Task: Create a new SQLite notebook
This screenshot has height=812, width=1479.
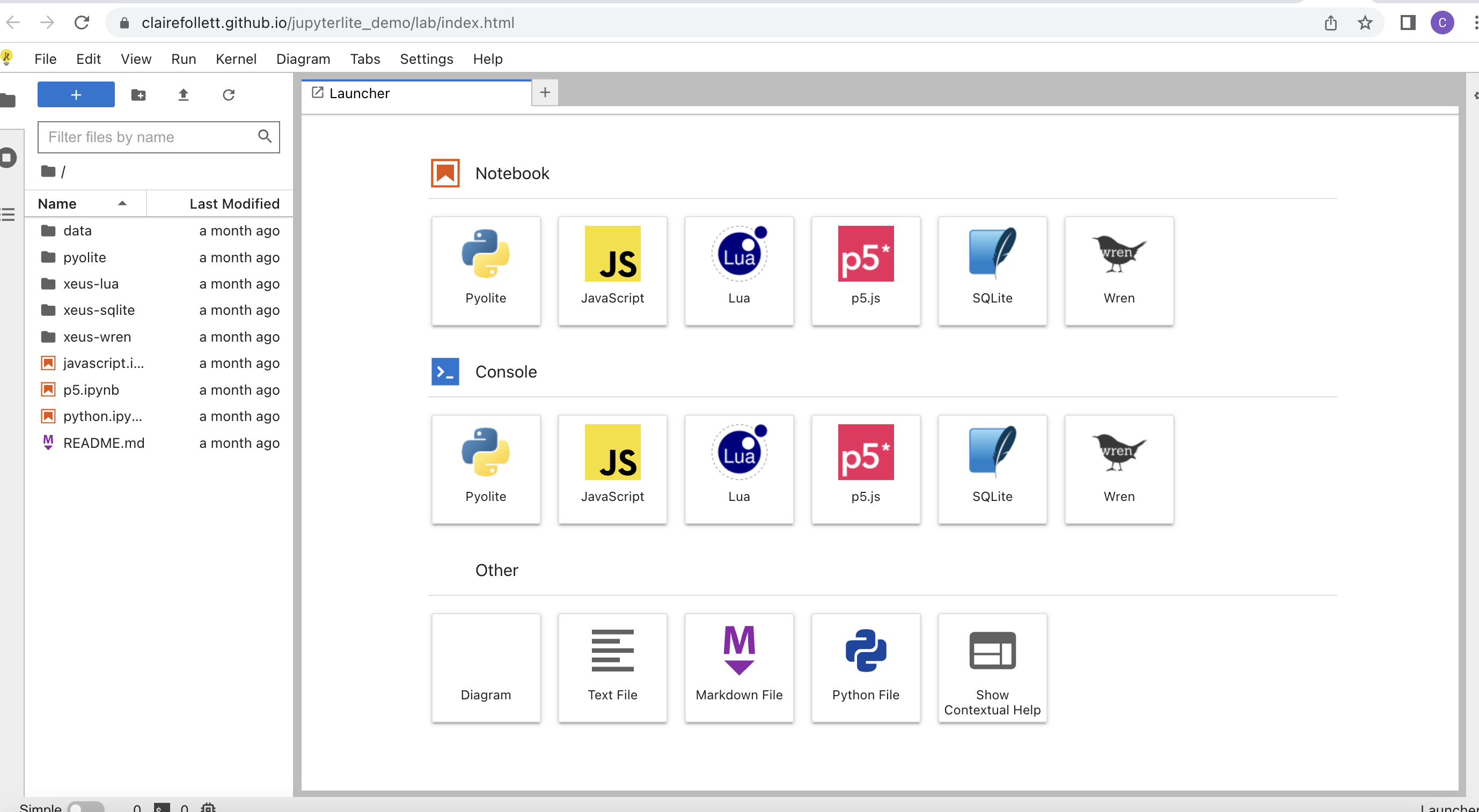Action: click(992, 270)
